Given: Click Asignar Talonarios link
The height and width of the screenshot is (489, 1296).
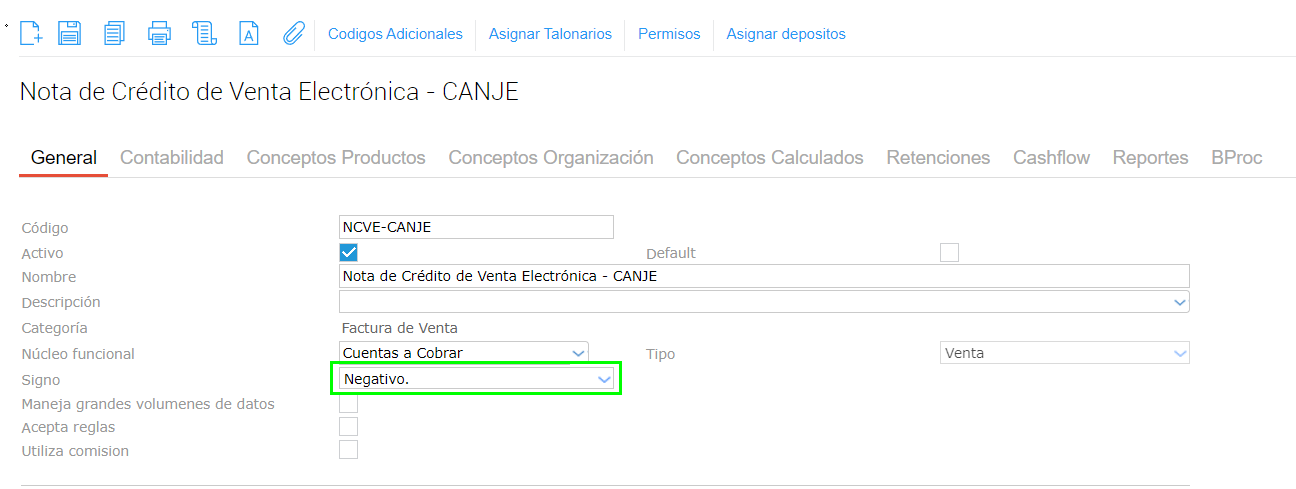Looking at the screenshot, I should (x=550, y=34).
